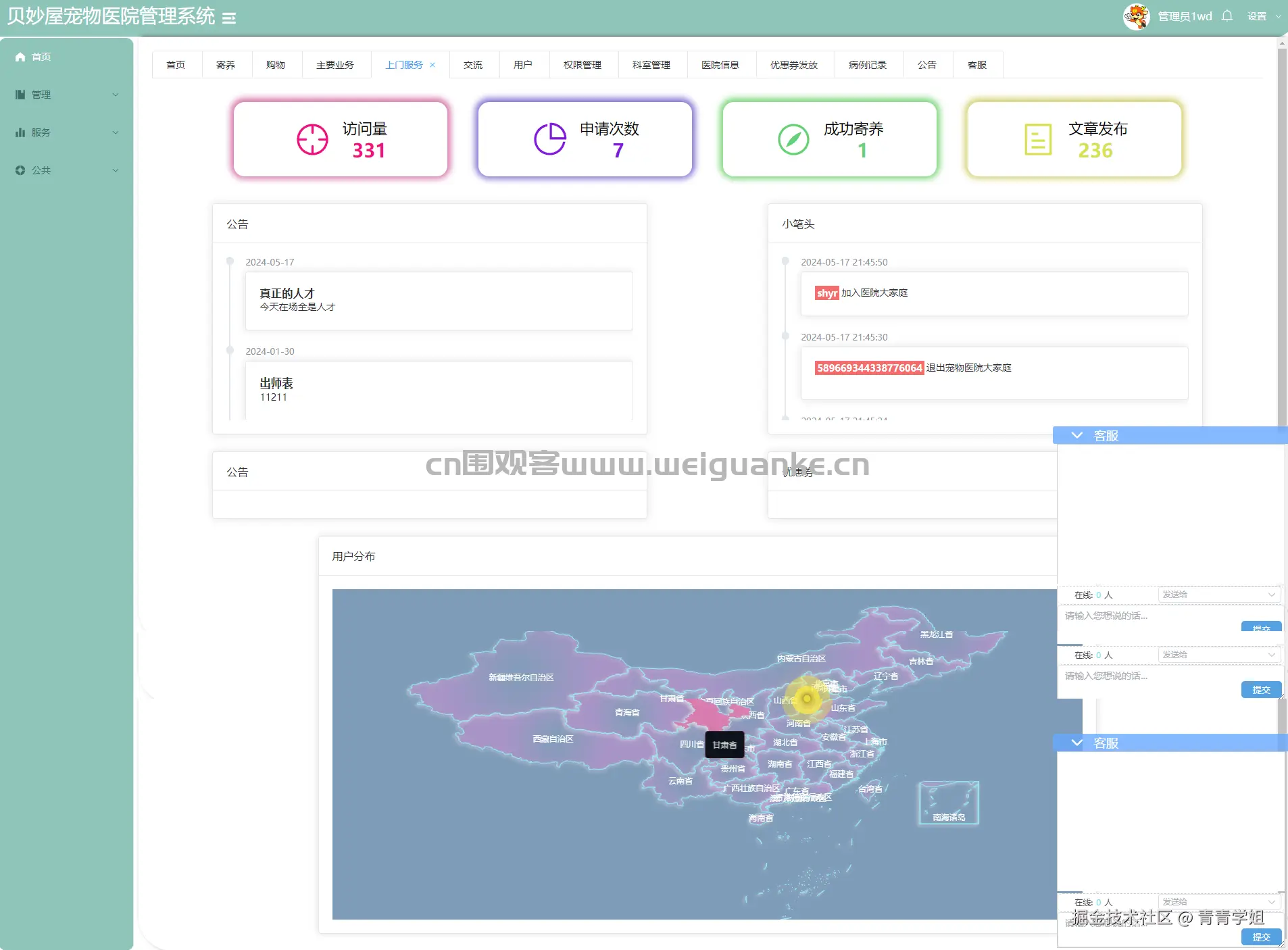Click the home icon in the sidebar
Screen dimensions: 1288x950
click(x=20, y=57)
